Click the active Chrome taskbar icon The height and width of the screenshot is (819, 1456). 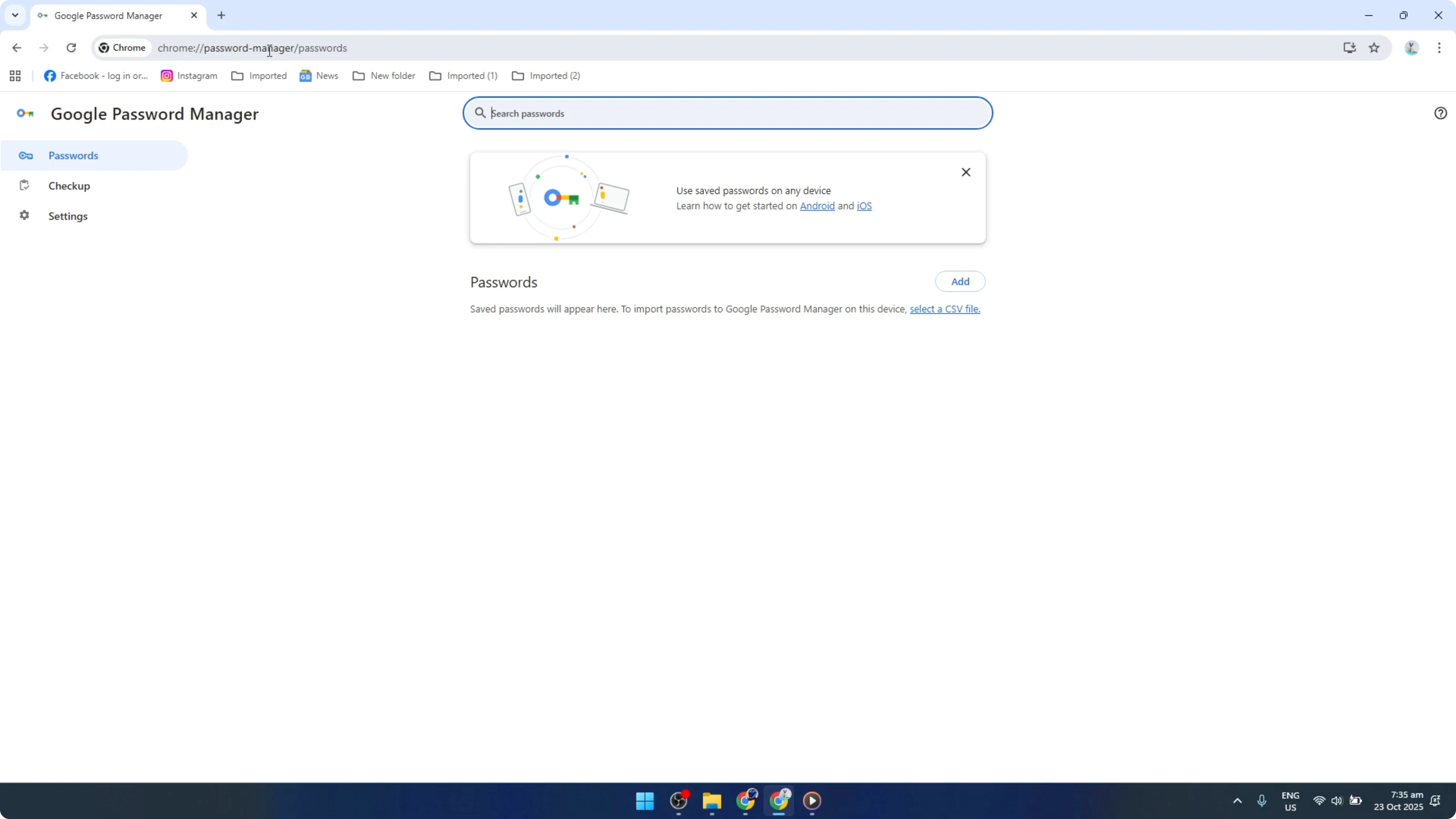point(779,800)
